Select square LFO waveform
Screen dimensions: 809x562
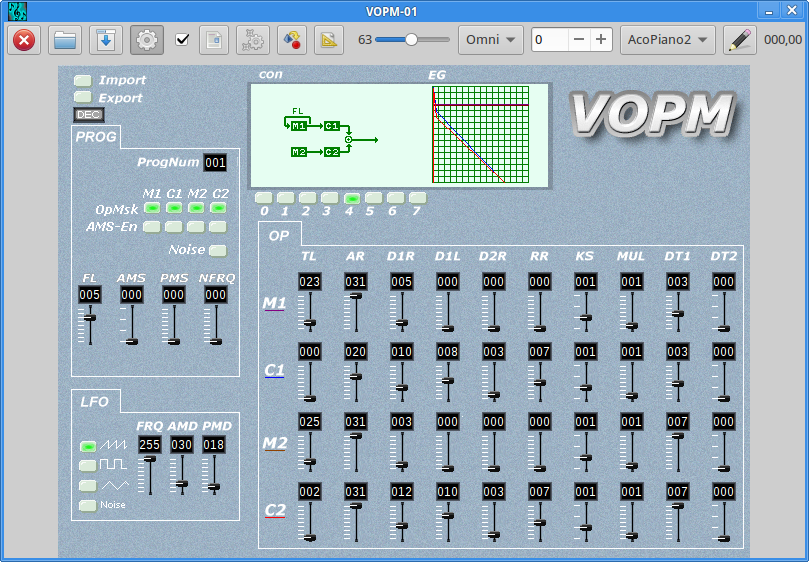coord(88,465)
